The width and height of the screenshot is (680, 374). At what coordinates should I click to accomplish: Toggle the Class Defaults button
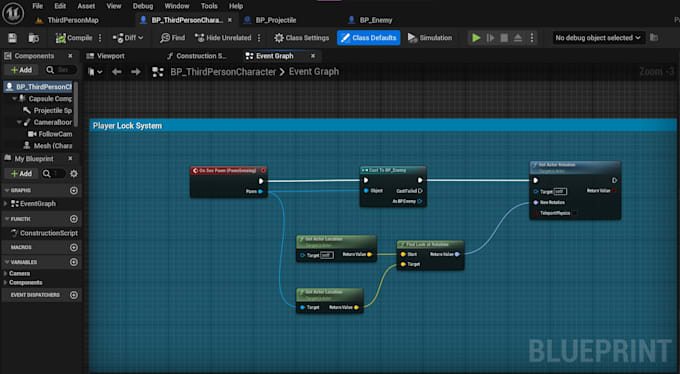pos(369,38)
